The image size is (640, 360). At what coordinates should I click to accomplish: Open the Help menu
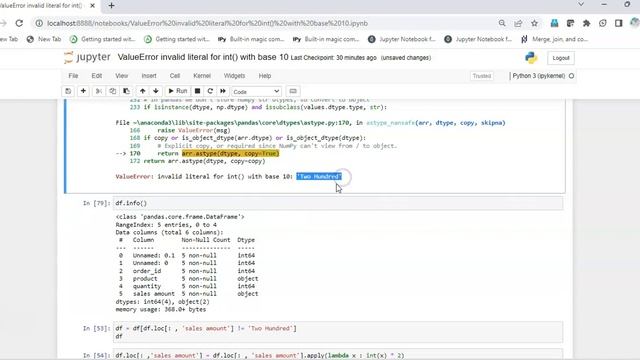click(x=264, y=76)
